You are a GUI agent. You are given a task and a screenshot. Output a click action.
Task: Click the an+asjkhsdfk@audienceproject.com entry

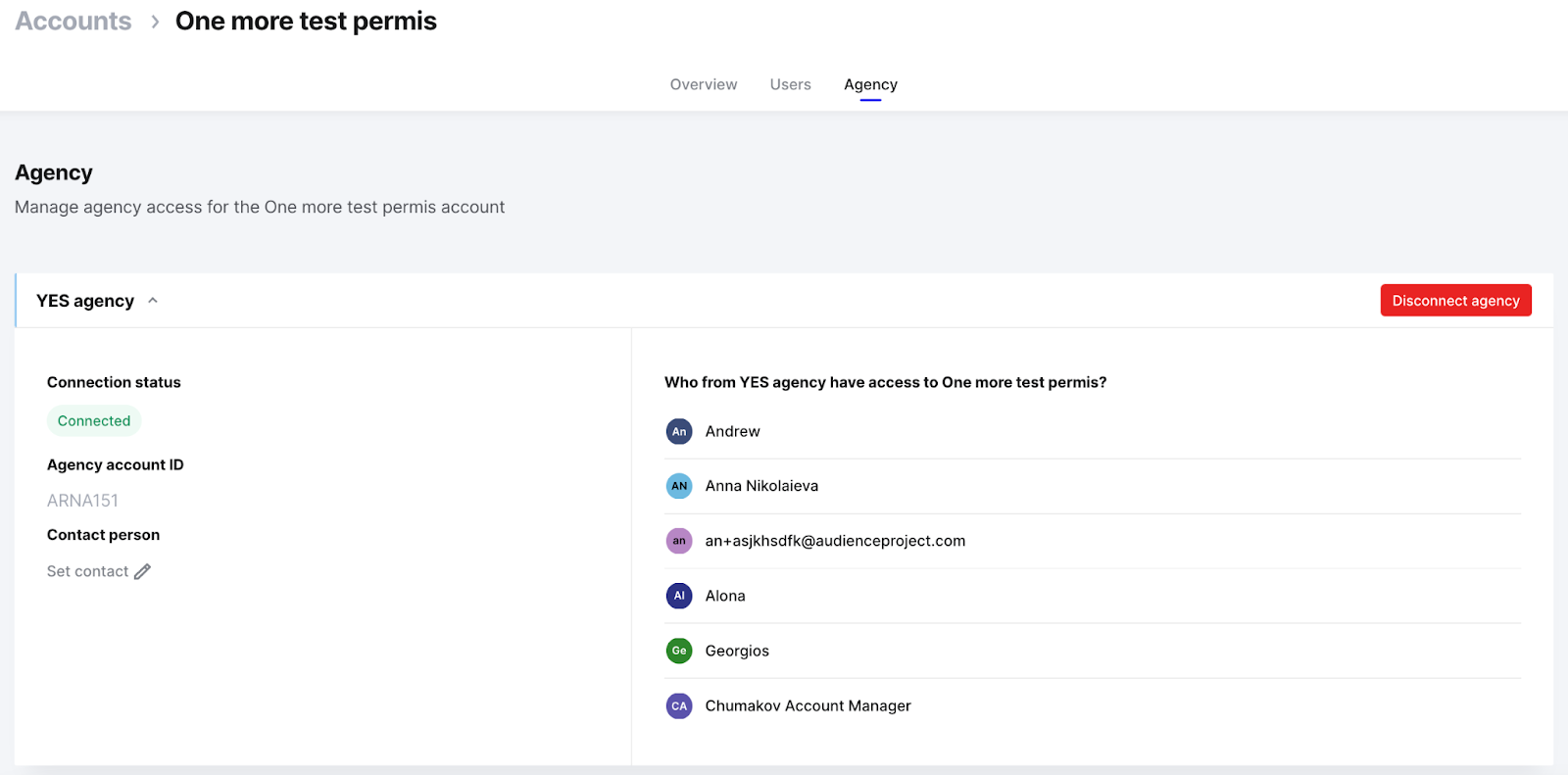pos(835,541)
